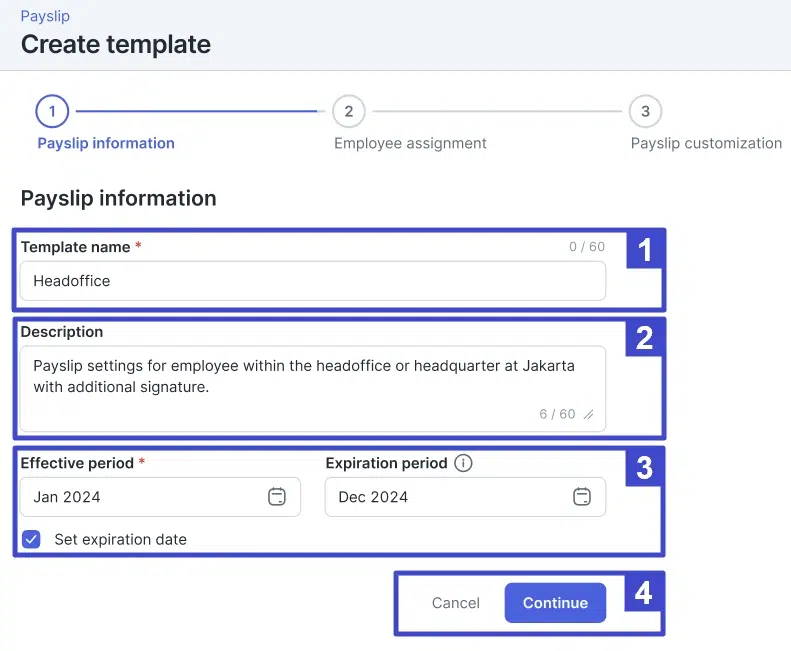
Task: Focus the Template name field containing Headoffice
Action: pyautogui.click(x=312, y=281)
